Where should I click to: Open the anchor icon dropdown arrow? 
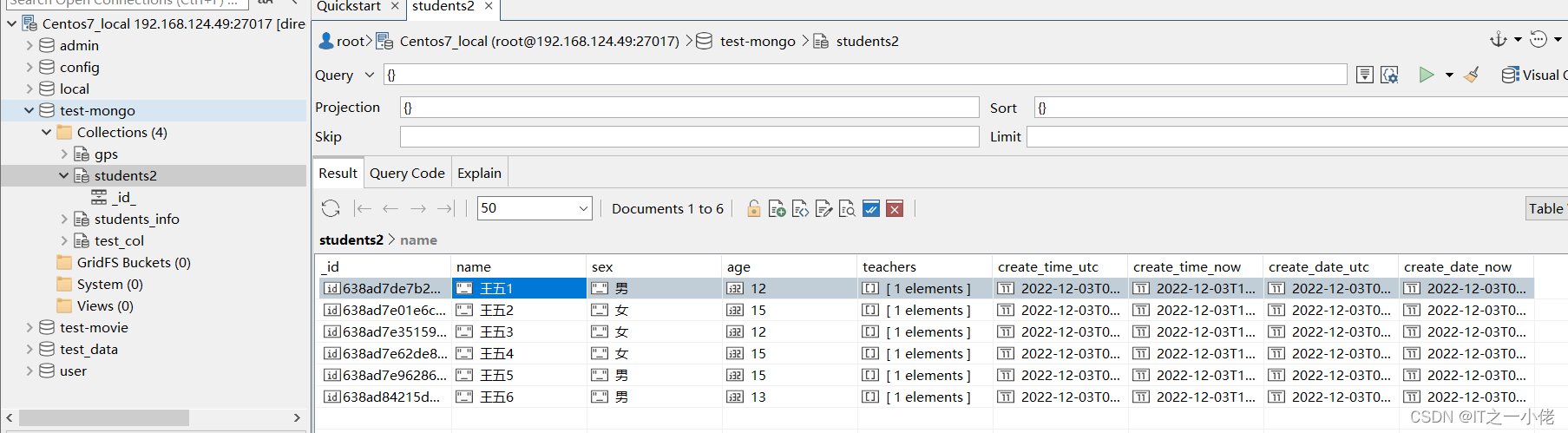tap(1518, 39)
